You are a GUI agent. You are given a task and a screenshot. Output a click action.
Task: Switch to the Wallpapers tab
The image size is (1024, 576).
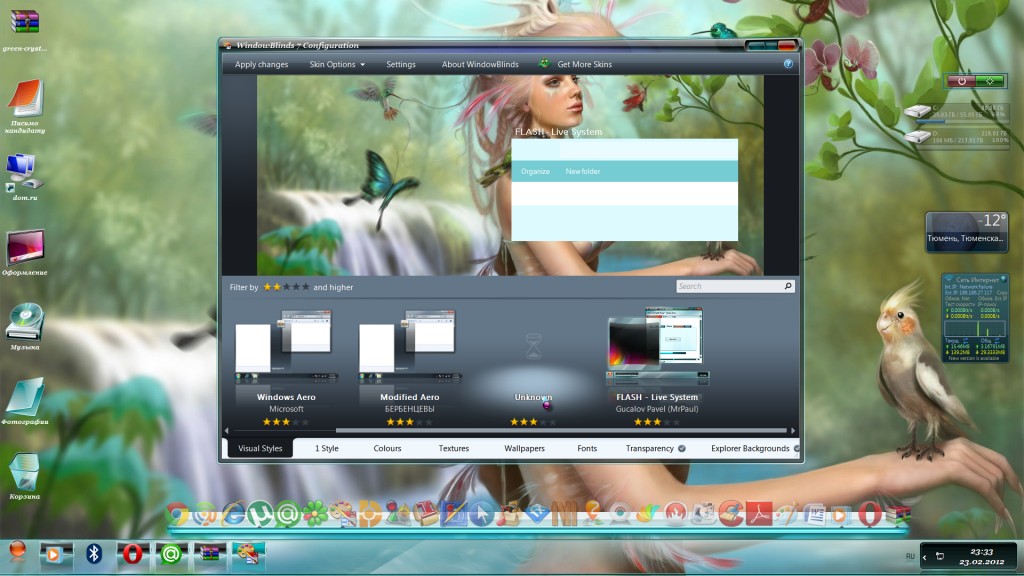tap(524, 449)
